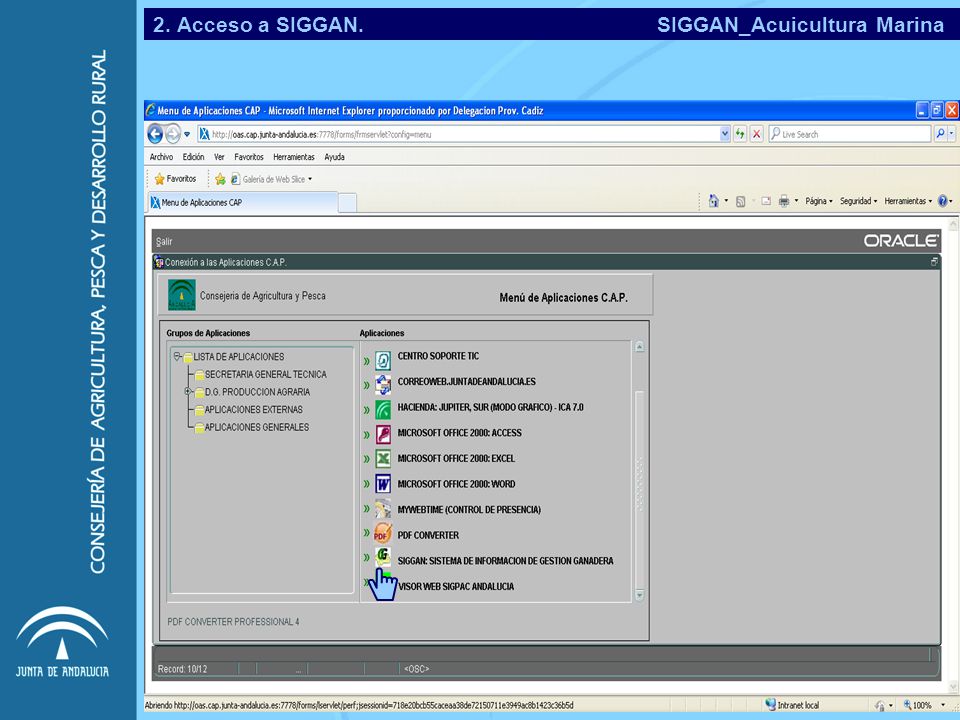Open the recent pages dropdown arrow
Screen dimensions: 960x720
pyautogui.click(x=187, y=134)
